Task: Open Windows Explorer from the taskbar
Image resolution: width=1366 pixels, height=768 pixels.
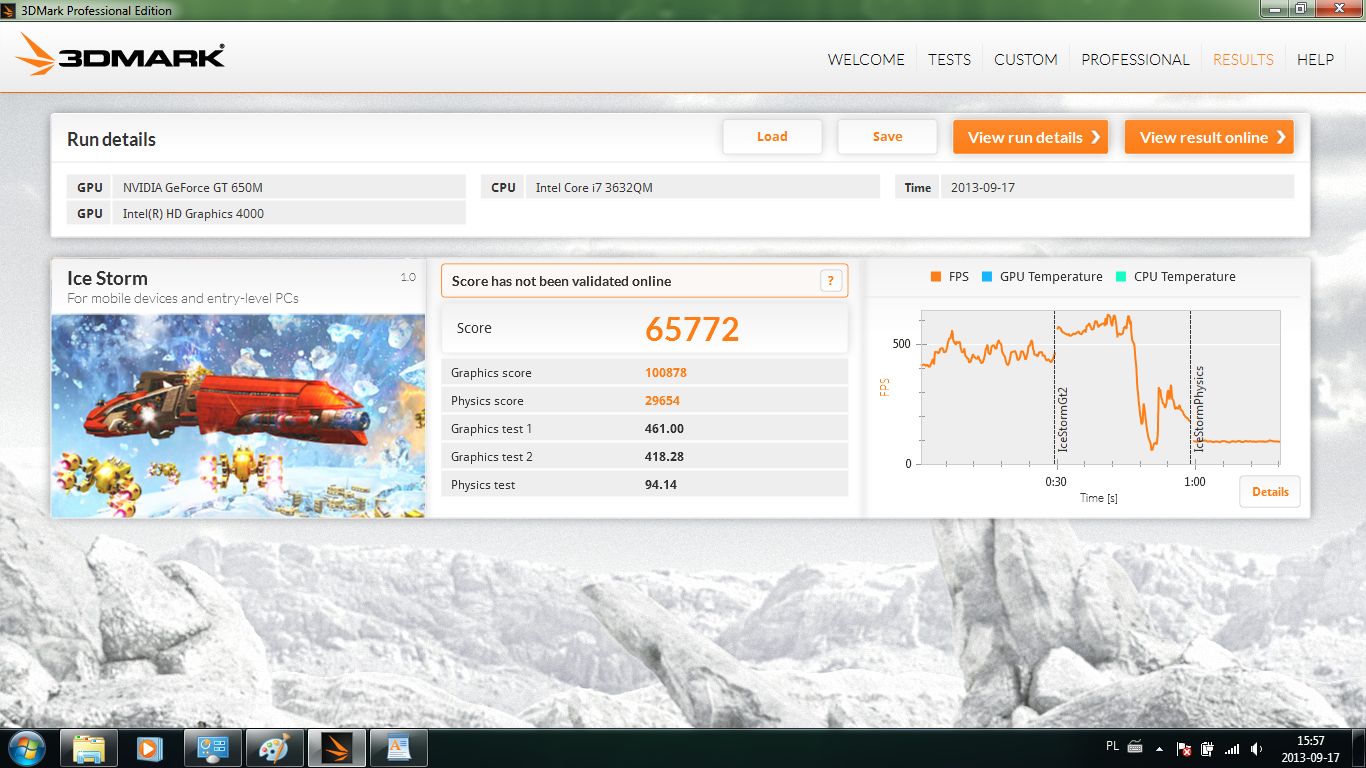Action: coord(89,748)
